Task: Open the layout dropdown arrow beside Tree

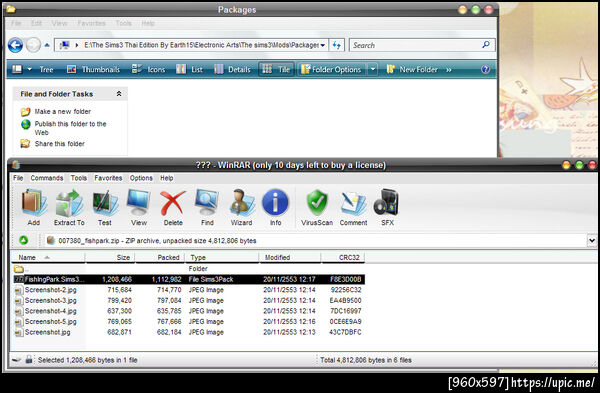Action: click(29, 69)
